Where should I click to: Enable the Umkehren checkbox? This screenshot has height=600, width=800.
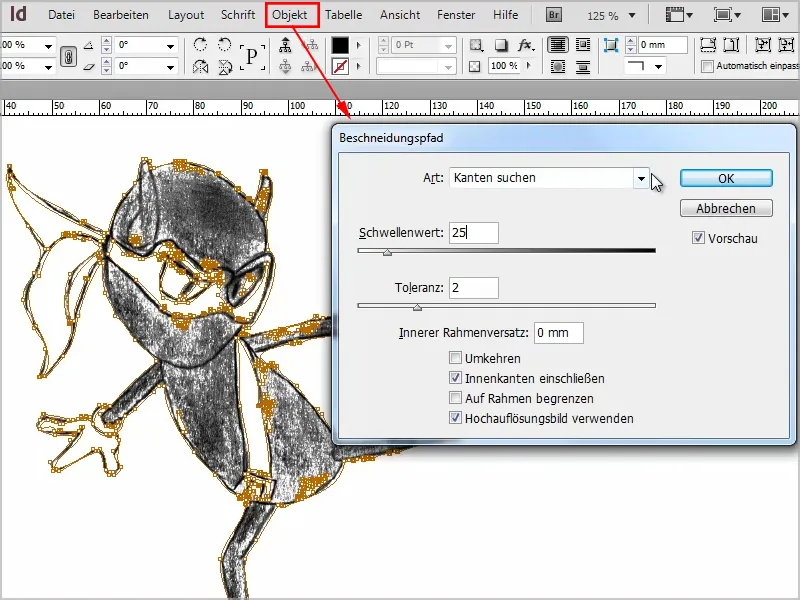coord(453,359)
